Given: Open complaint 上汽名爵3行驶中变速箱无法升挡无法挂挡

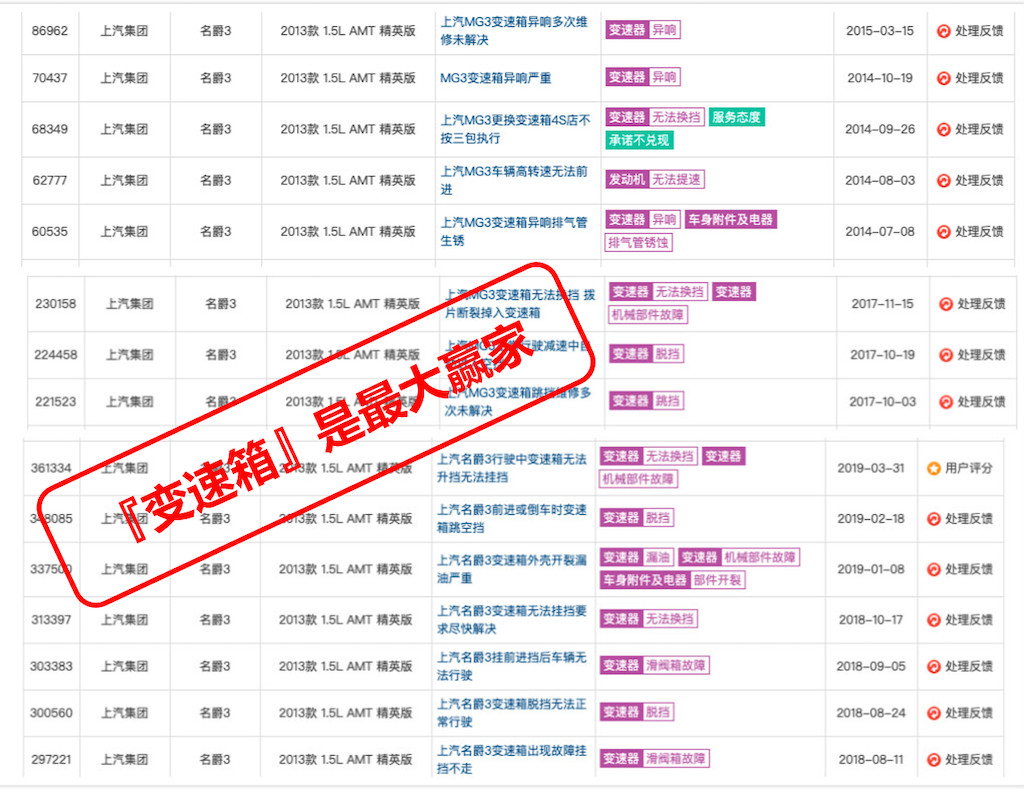Looking at the screenshot, I should tap(511, 468).
